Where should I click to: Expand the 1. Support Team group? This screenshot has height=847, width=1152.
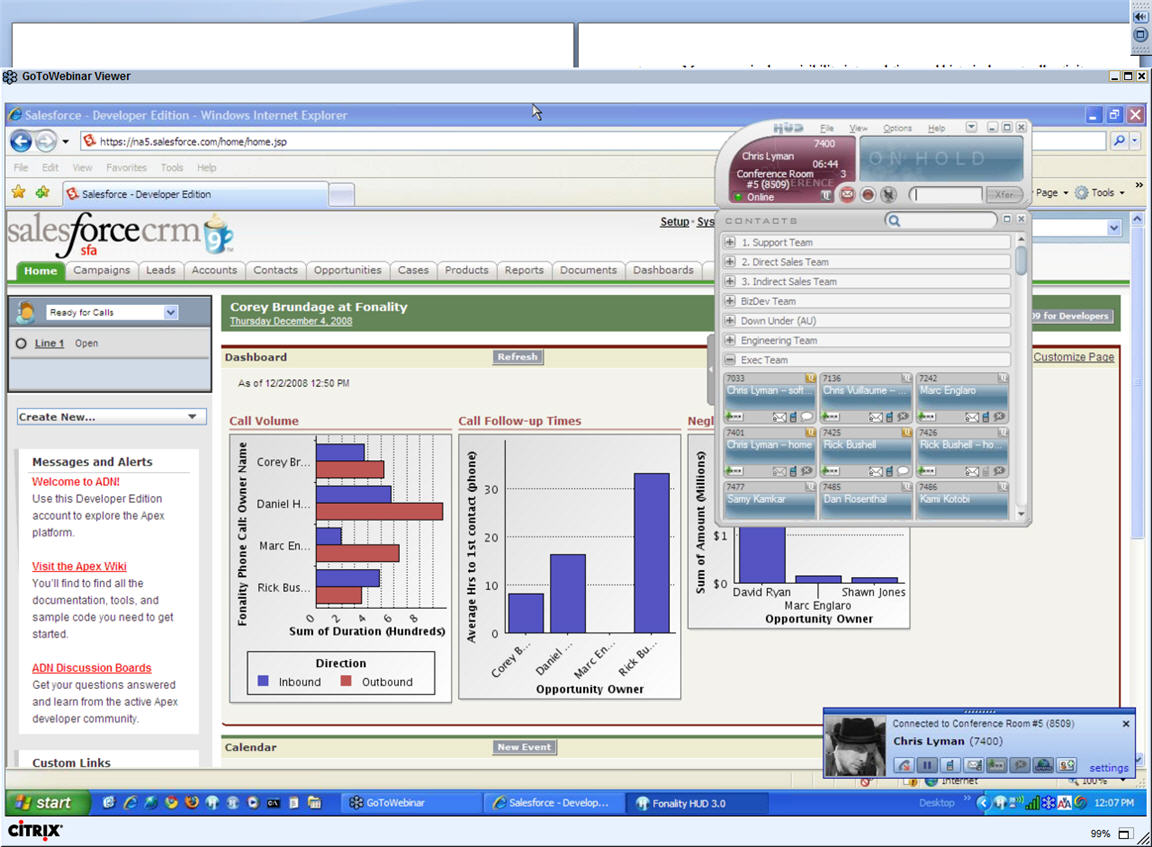click(730, 243)
